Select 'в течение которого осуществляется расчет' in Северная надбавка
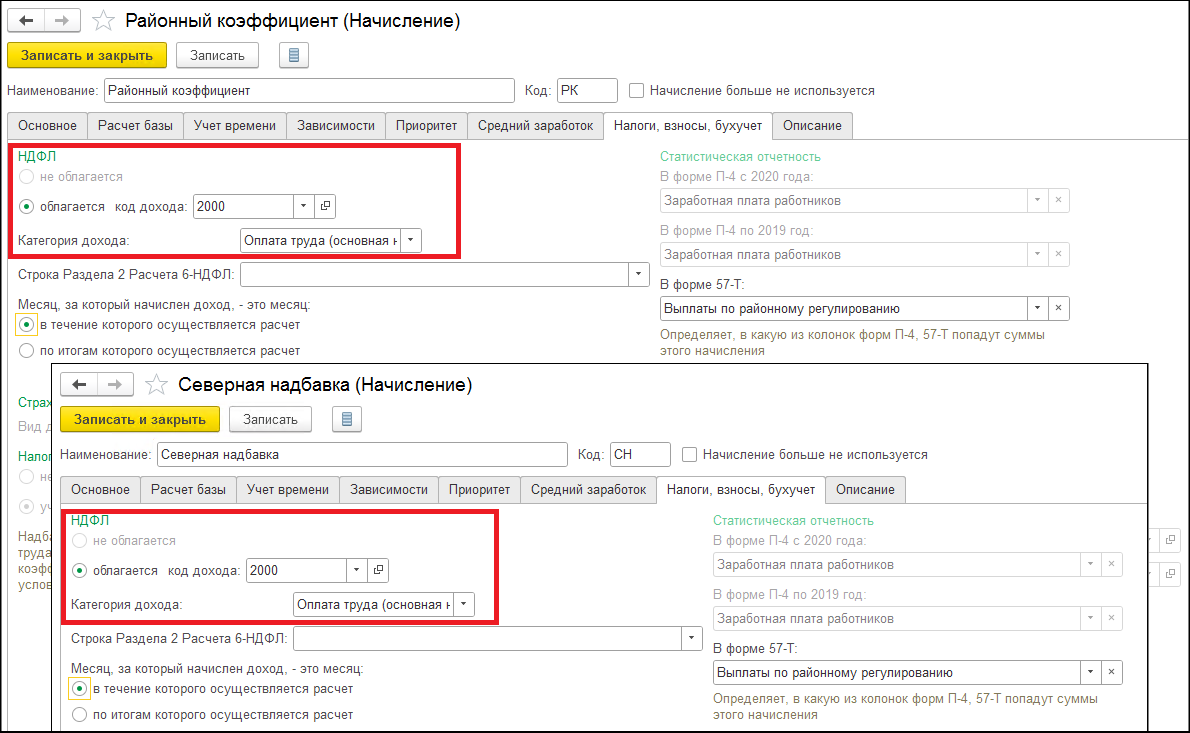 [x=80, y=689]
